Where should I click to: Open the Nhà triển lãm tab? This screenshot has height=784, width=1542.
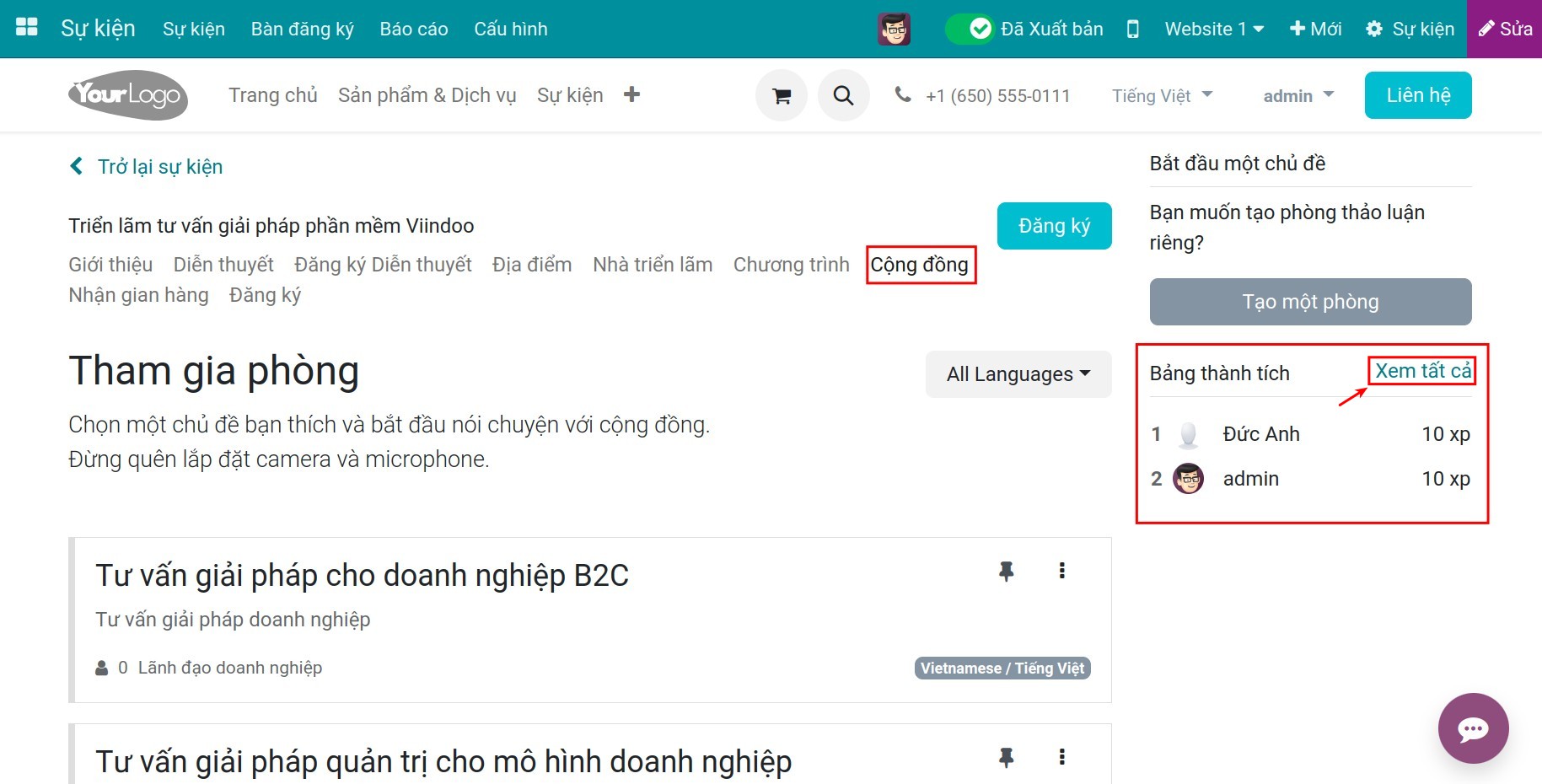(653, 265)
